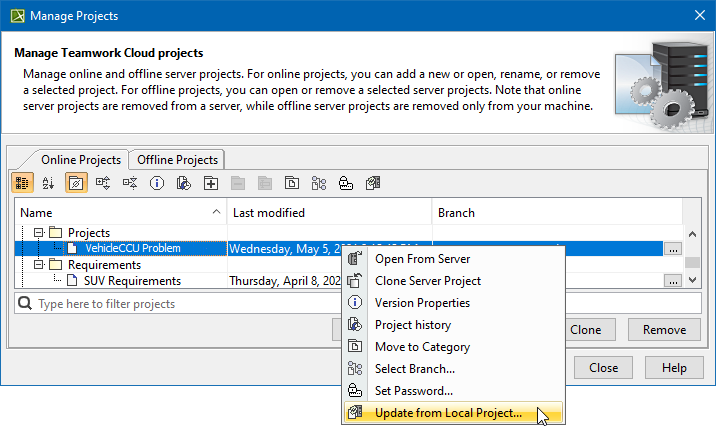
Task: Open branch selector for VehicleCCU Problem row
Action: point(674,249)
